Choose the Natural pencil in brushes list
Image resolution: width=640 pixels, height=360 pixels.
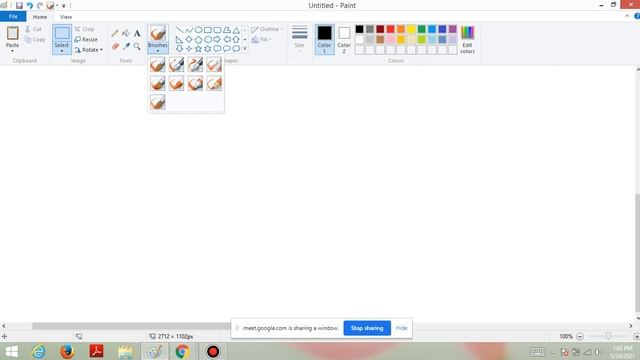tap(214, 83)
